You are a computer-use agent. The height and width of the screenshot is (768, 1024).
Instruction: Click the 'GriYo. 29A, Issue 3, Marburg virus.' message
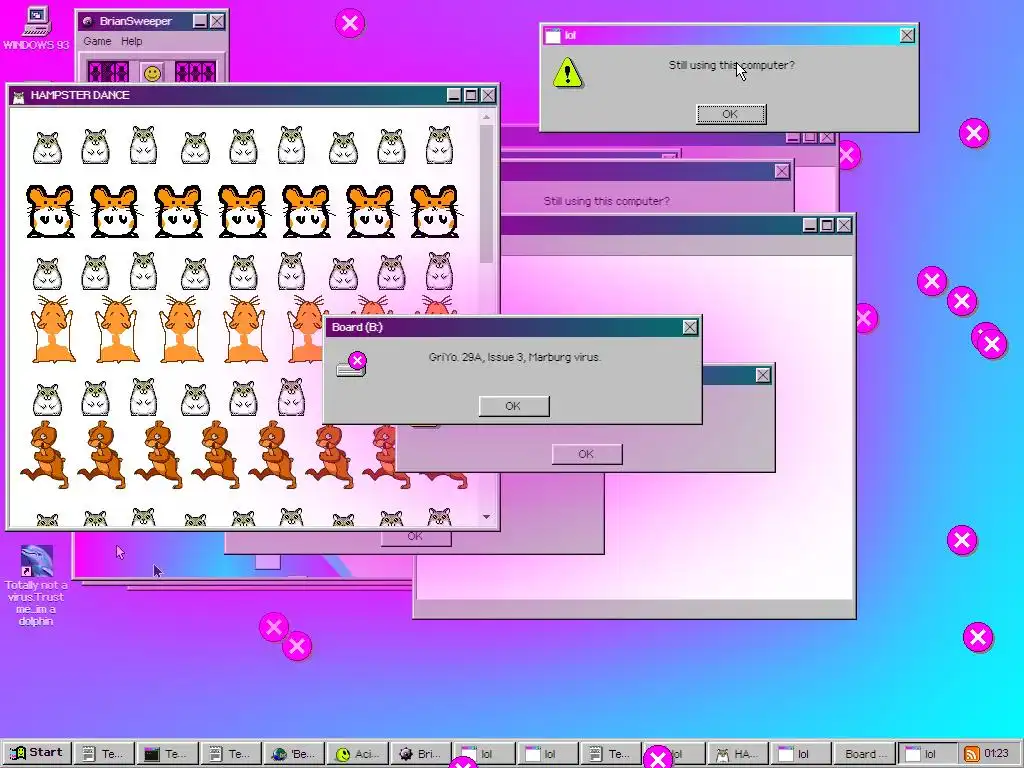pyautogui.click(x=515, y=357)
